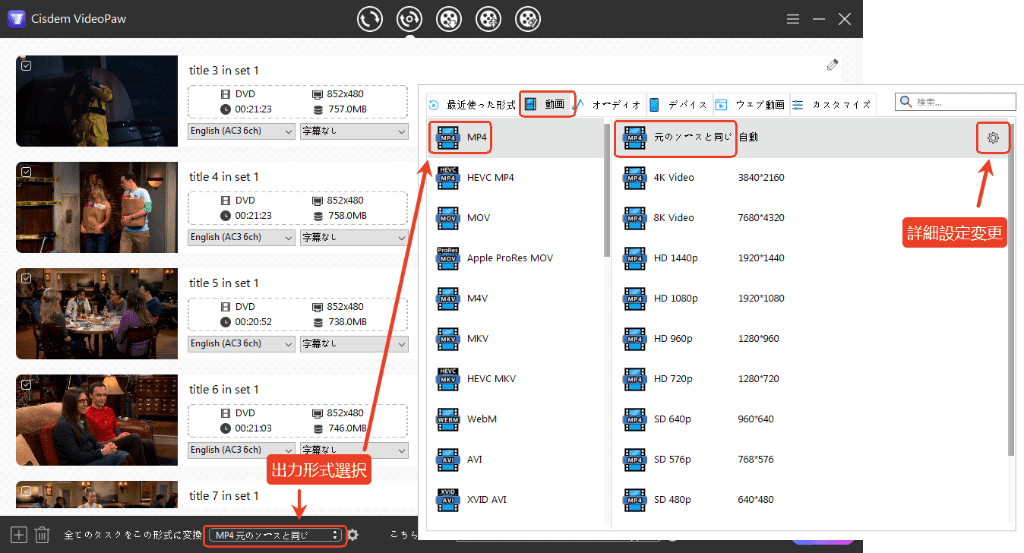Open the MP4 output format dropdown

[x=275, y=535]
